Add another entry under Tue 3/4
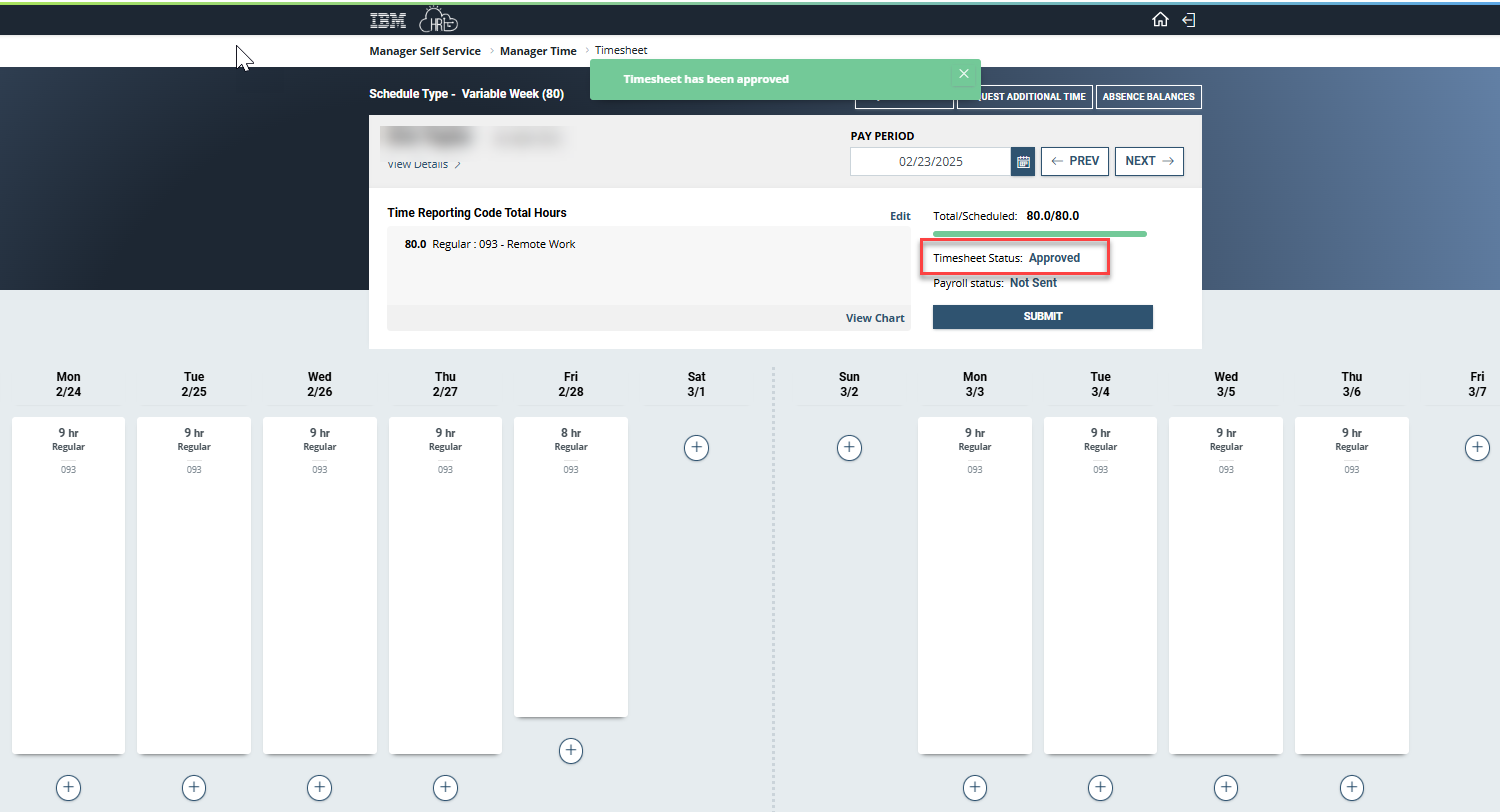 (x=1100, y=787)
